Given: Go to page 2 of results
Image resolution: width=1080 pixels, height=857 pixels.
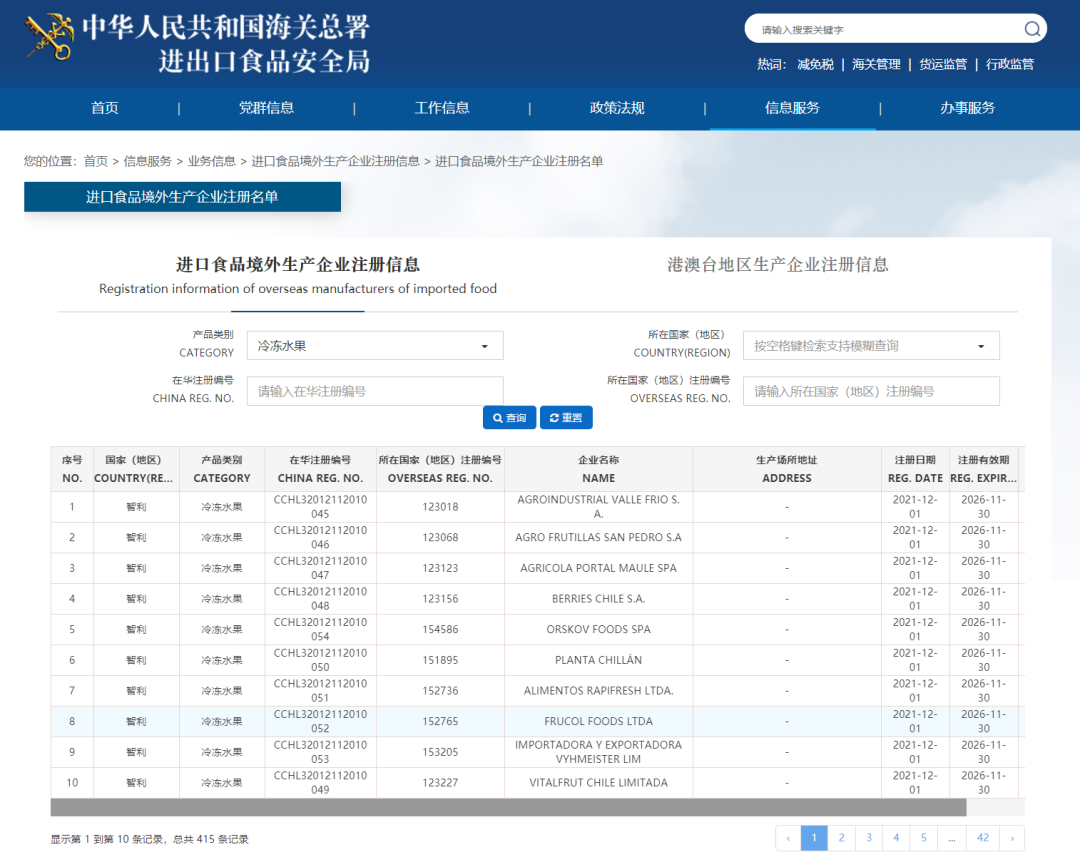Looking at the screenshot, I should [x=841, y=838].
